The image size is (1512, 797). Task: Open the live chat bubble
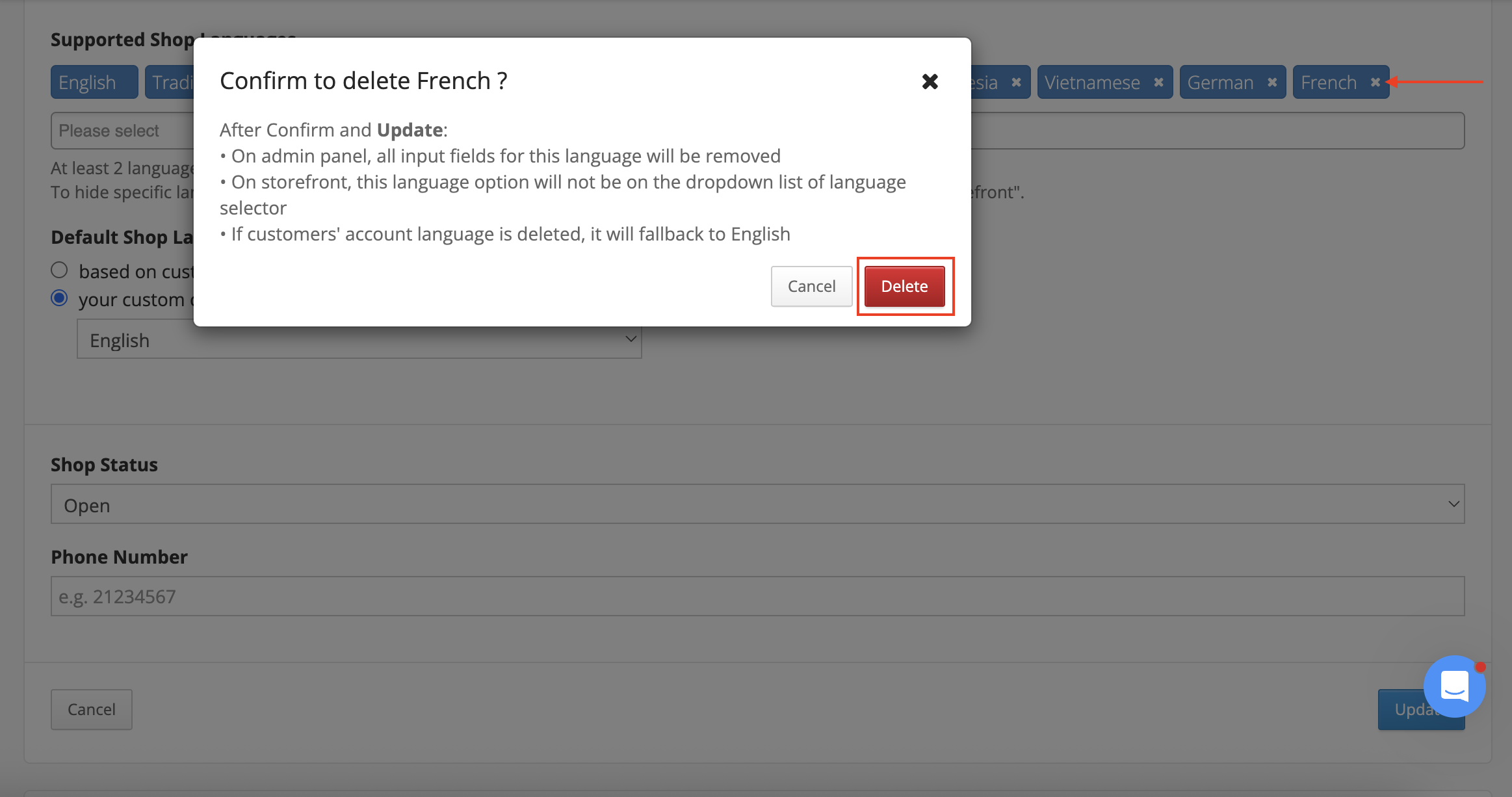coord(1454,686)
